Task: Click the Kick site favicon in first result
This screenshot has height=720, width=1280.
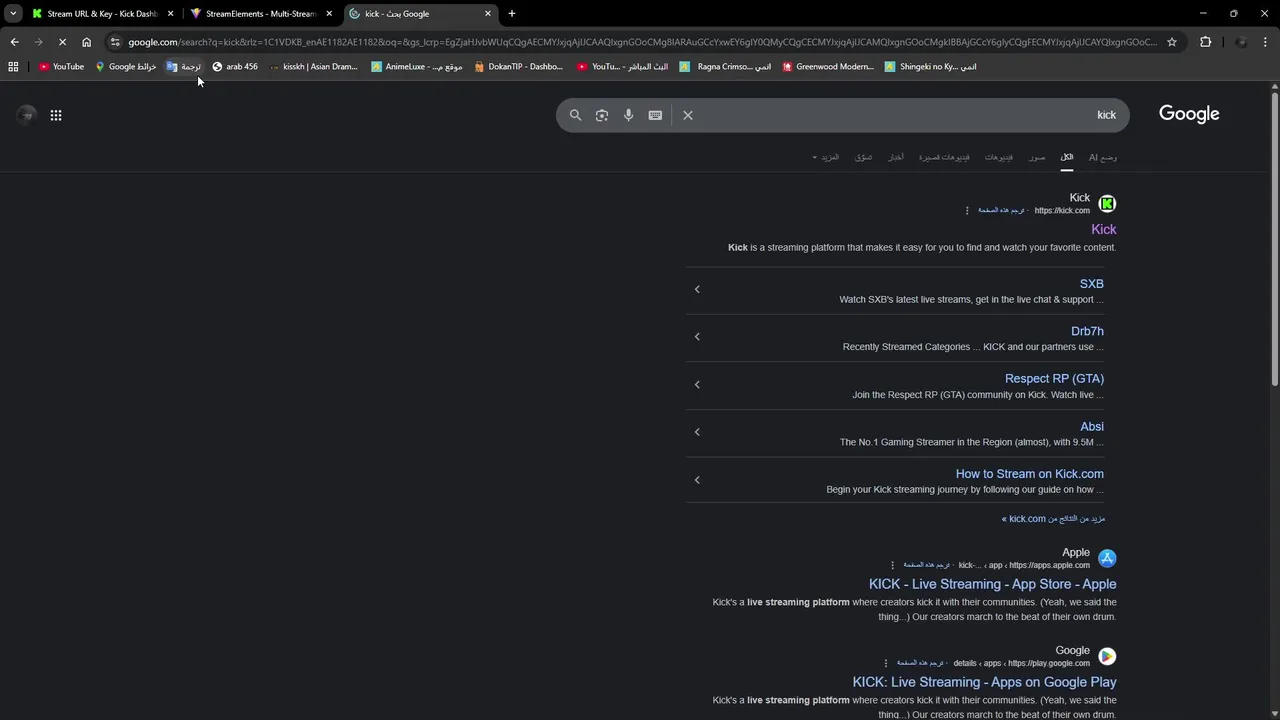Action: 1107,204
